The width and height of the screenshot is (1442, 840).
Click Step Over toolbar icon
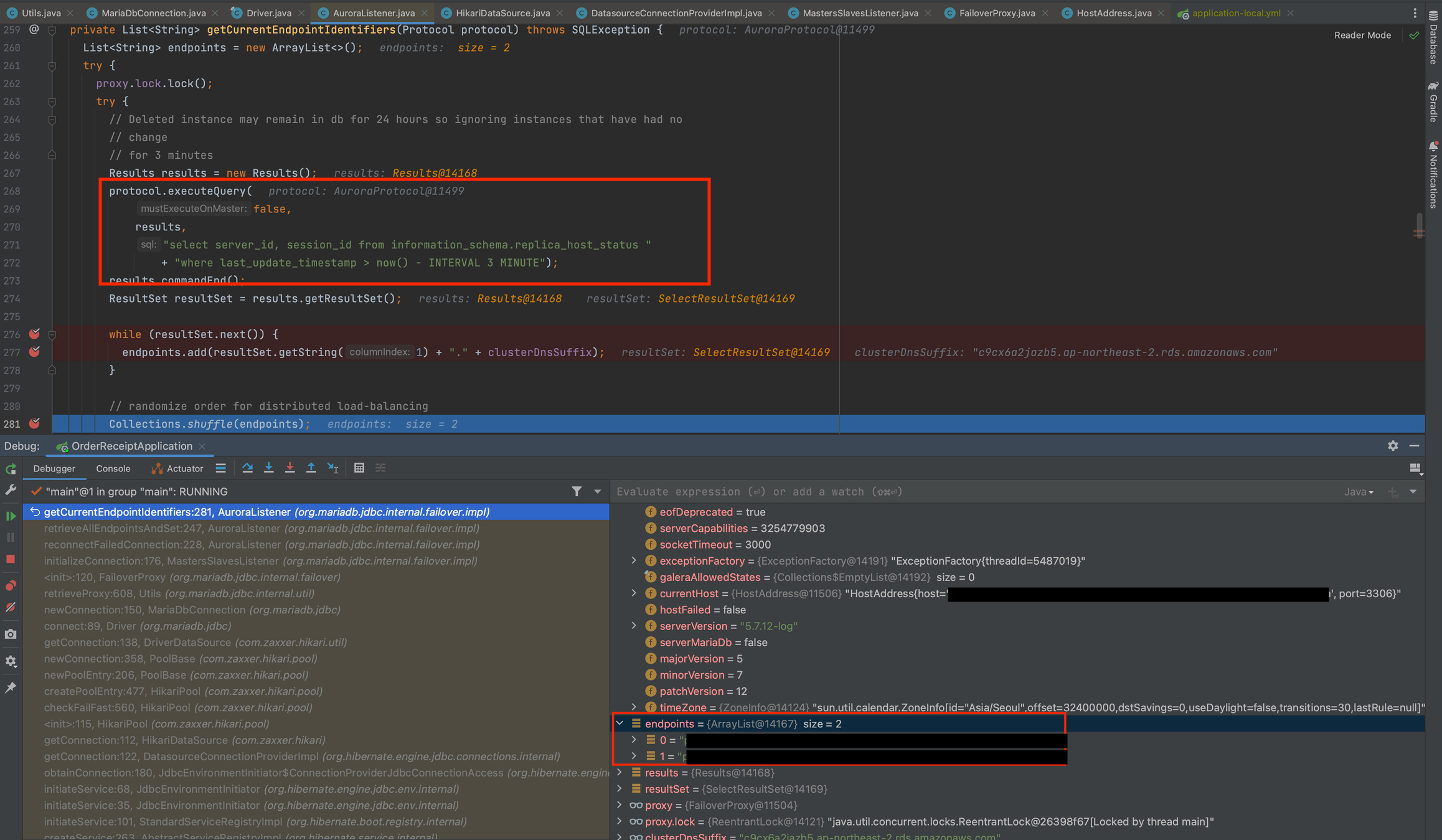[247, 468]
